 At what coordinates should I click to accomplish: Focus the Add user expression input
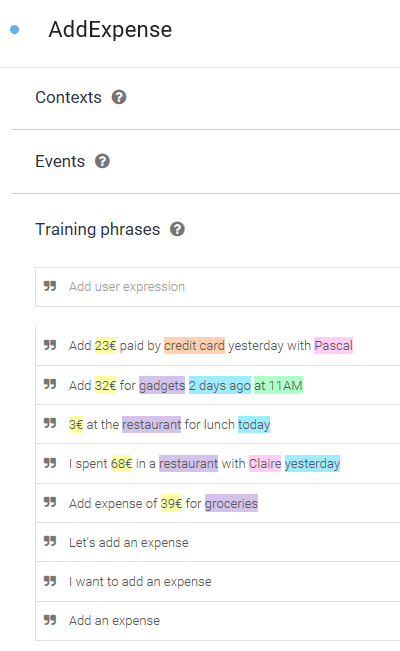pyautogui.click(x=218, y=287)
